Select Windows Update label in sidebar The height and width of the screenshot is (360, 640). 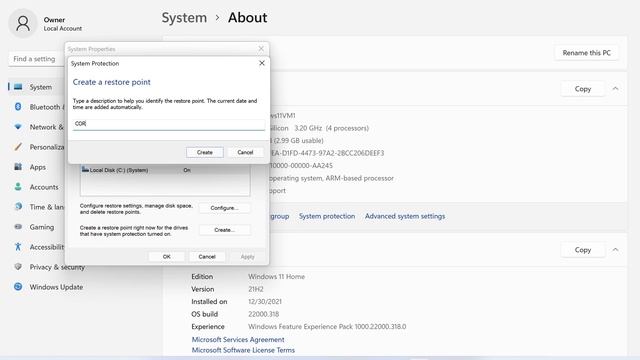point(56,287)
